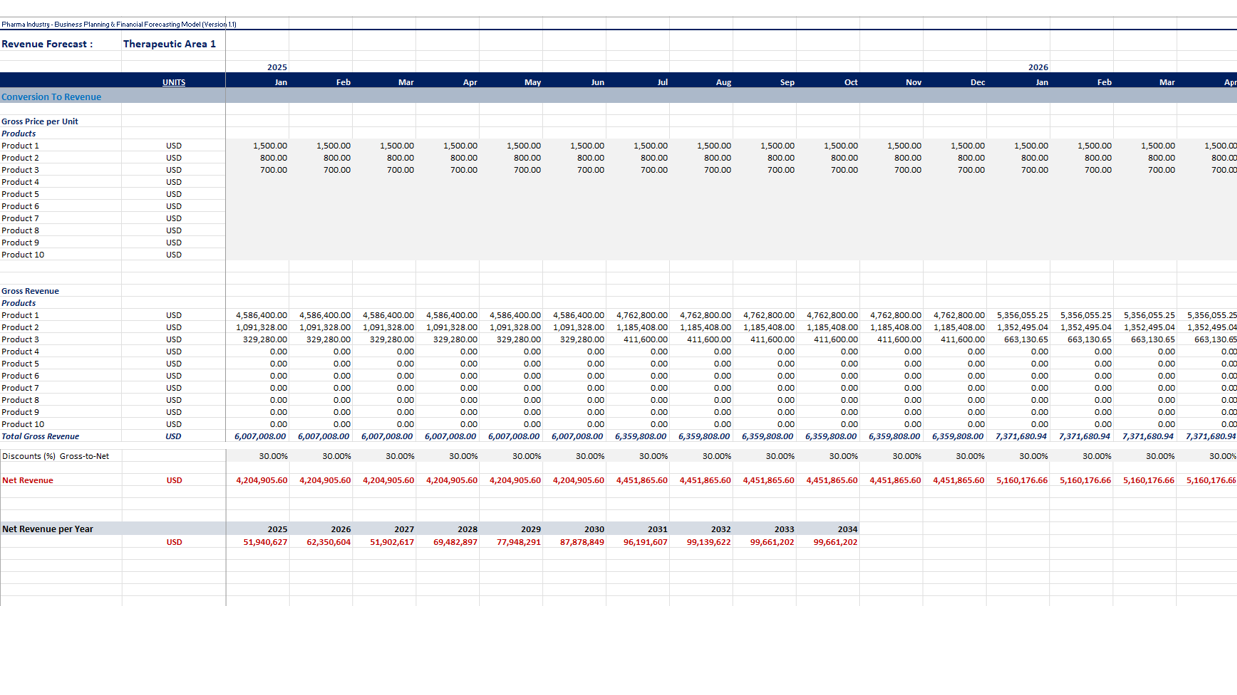Image resolution: width=1237 pixels, height=695 pixels.
Task: Click the 2025 year label above Jan
Action: tap(277, 67)
